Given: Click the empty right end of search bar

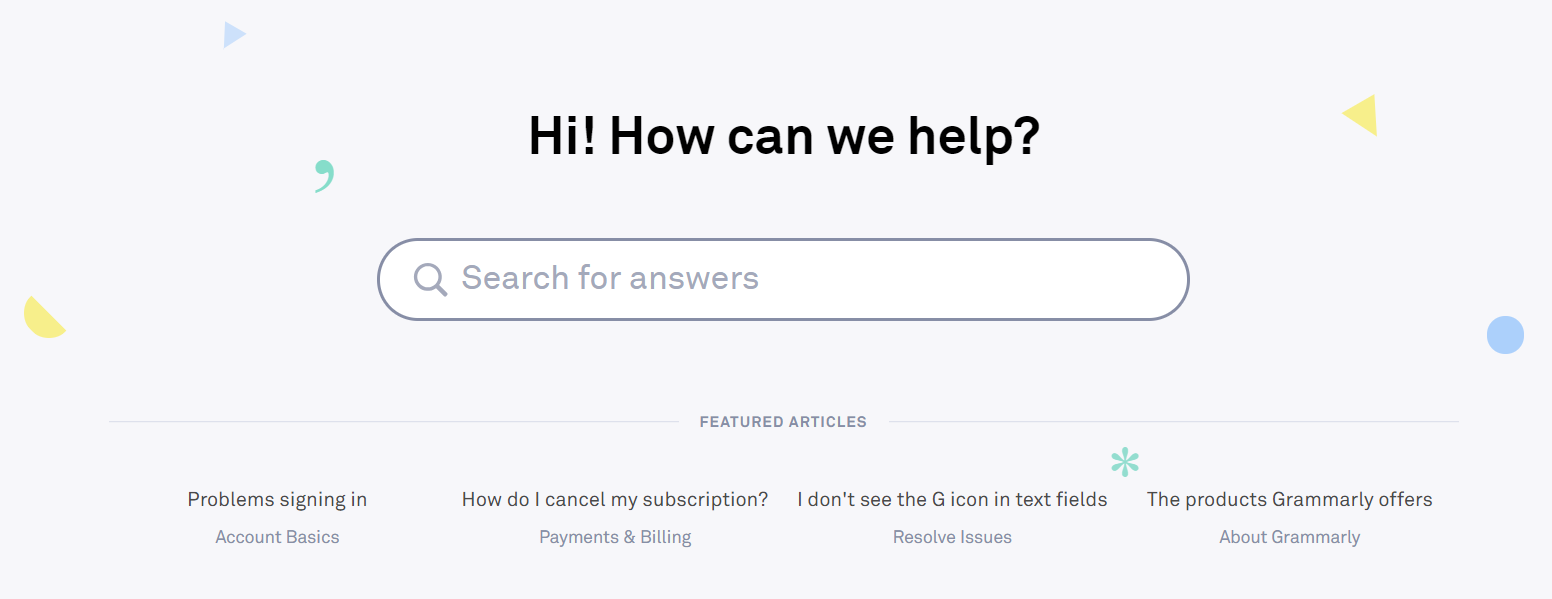Looking at the screenshot, I should click(1100, 279).
